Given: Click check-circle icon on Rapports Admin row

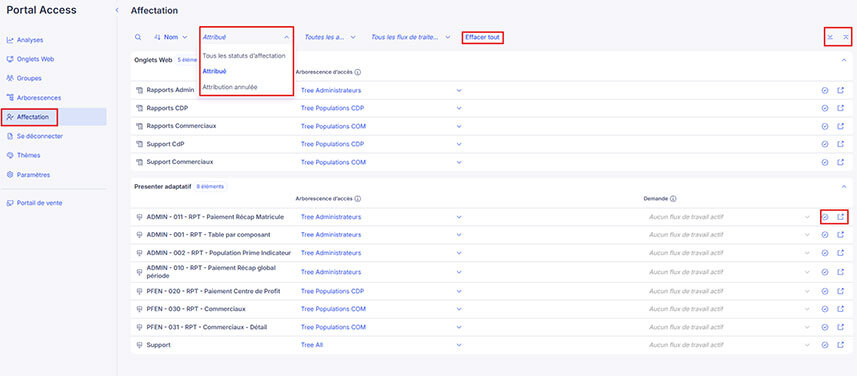Looking at the screenshot, I should pos(825,90).
